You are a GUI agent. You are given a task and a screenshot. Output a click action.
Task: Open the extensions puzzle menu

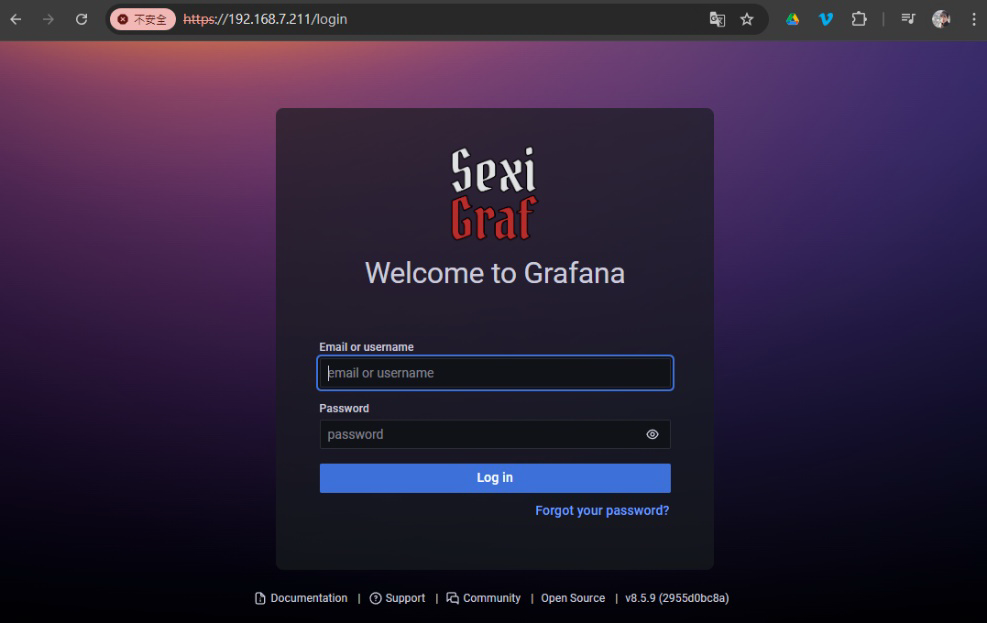click(859, 20)
